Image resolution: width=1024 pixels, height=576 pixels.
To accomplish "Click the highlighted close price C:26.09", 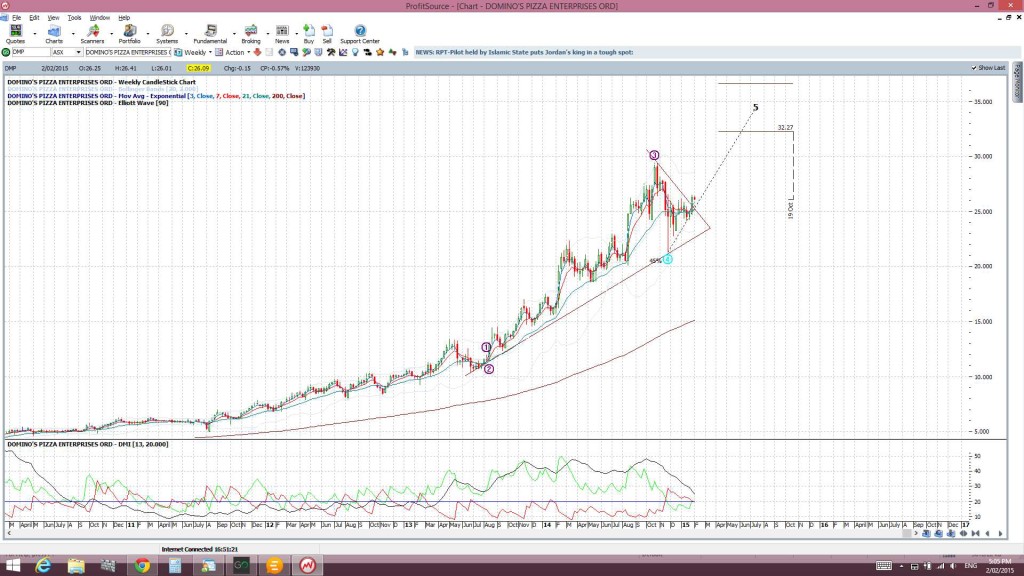I will click(198, 68).
